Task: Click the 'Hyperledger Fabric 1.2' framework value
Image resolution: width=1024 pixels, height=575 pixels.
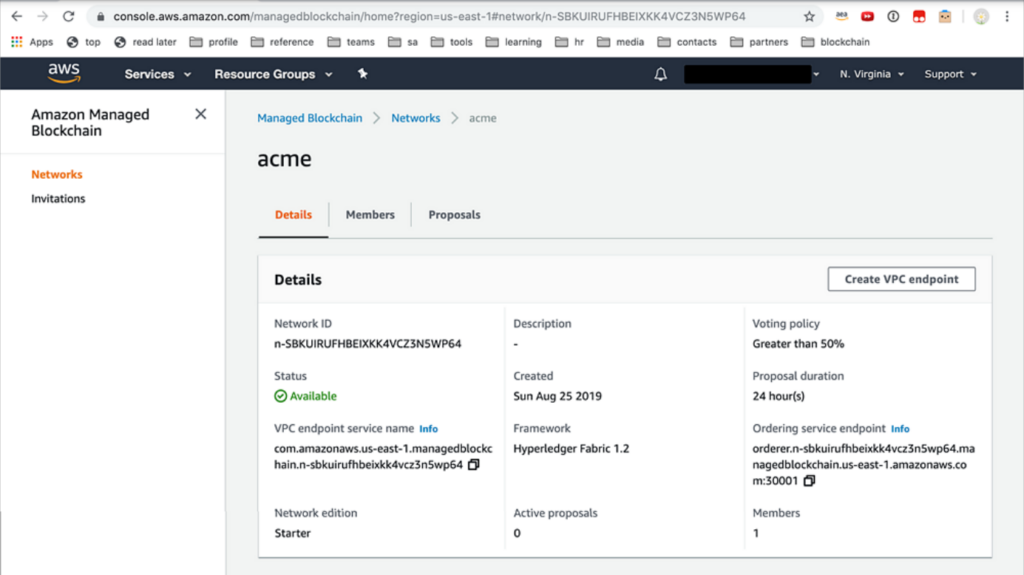Action: [571, 449]
